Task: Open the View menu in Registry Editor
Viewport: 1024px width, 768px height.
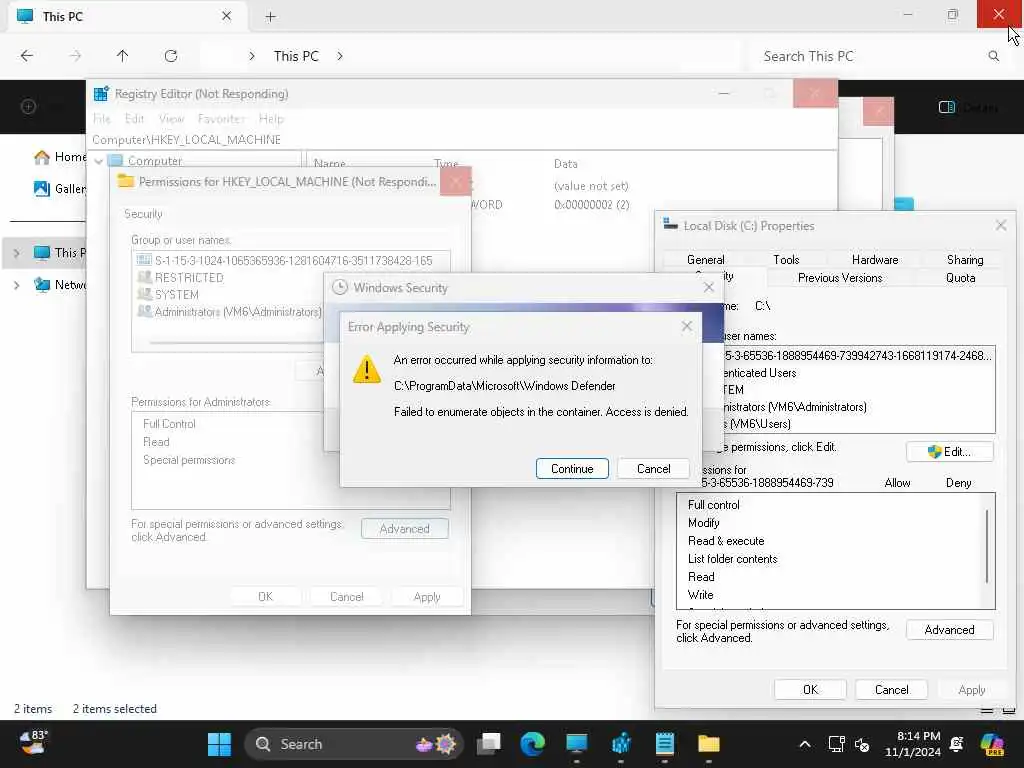Action: click(x=171, y=118)
